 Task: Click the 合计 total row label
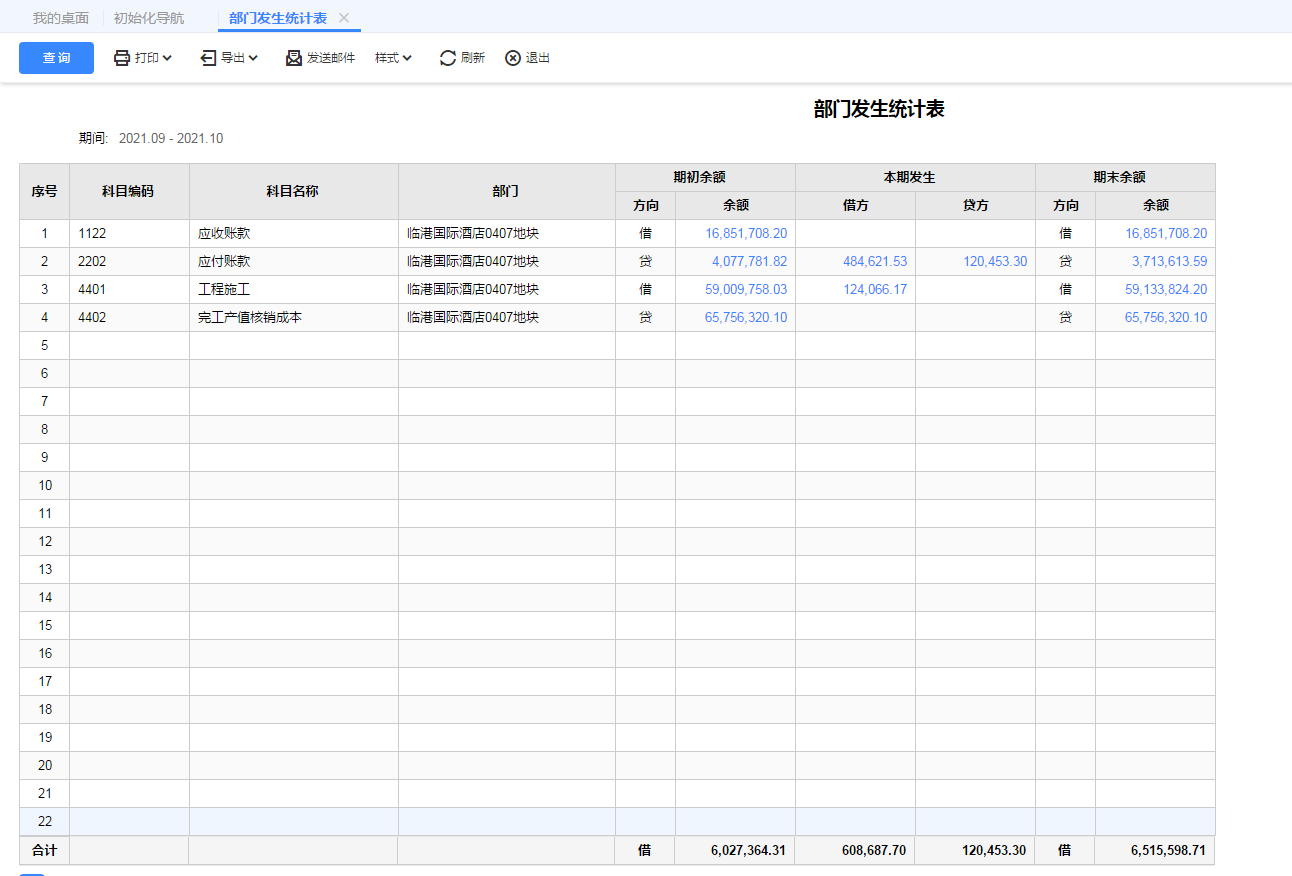coord(44,850)
